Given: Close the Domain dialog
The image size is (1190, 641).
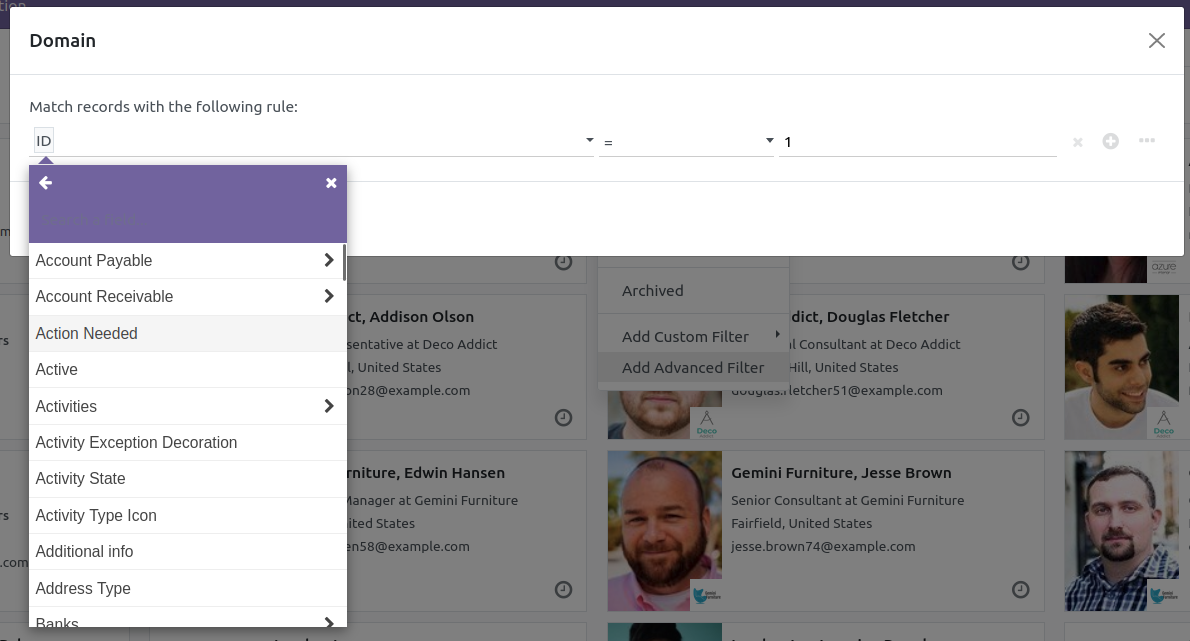Looking at the screenshot, I should click(1156, 41).
